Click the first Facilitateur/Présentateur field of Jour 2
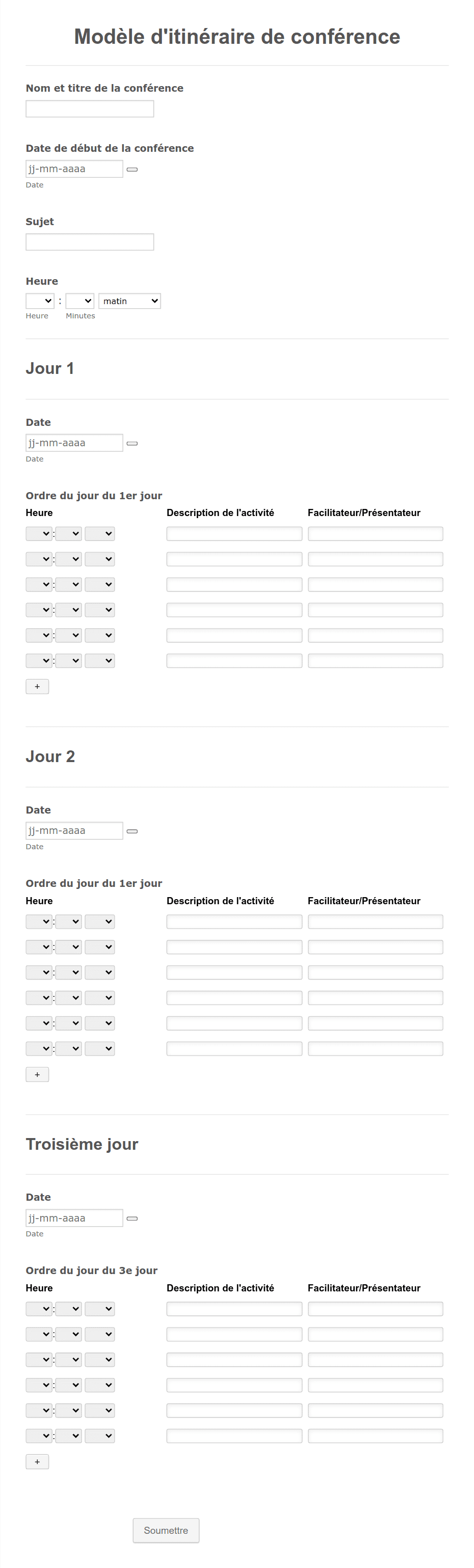This screenshot has width=474, height=1568. coord(375,922)
